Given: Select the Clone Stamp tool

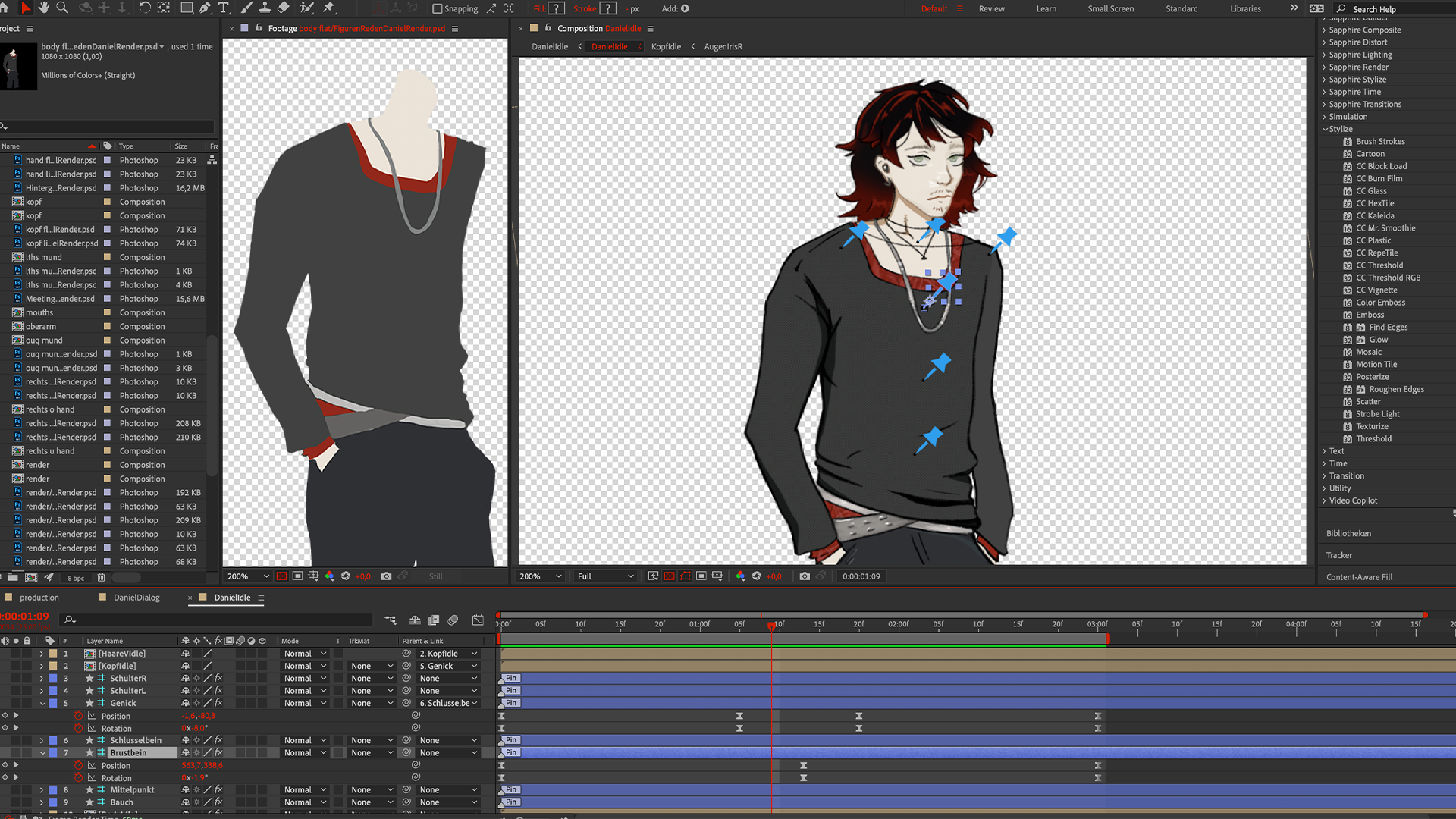Looking at the screenshot, I should click(x=265, y=8).
